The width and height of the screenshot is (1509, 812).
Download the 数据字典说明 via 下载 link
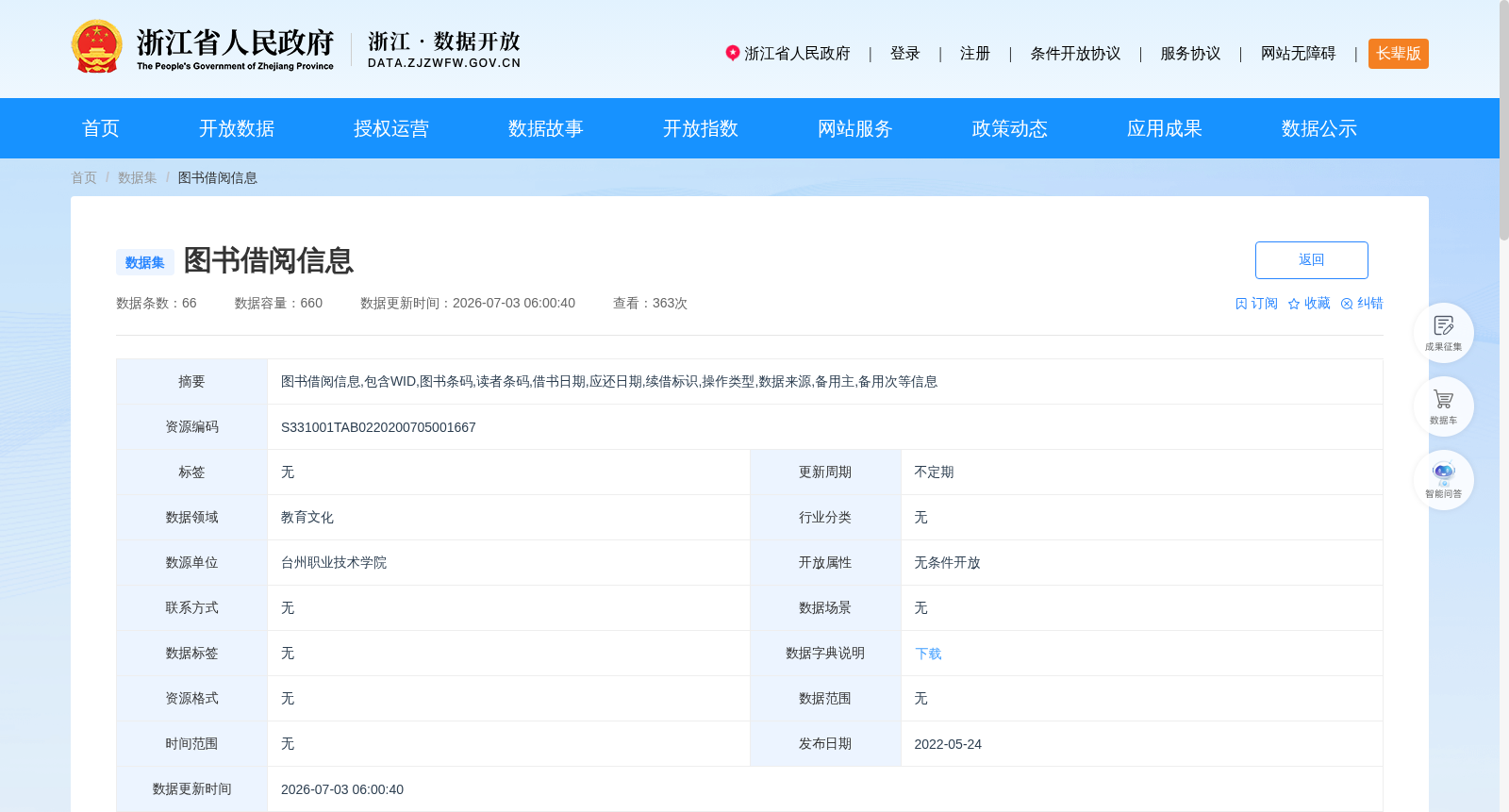pyautogui.click(x=928, y=654)
